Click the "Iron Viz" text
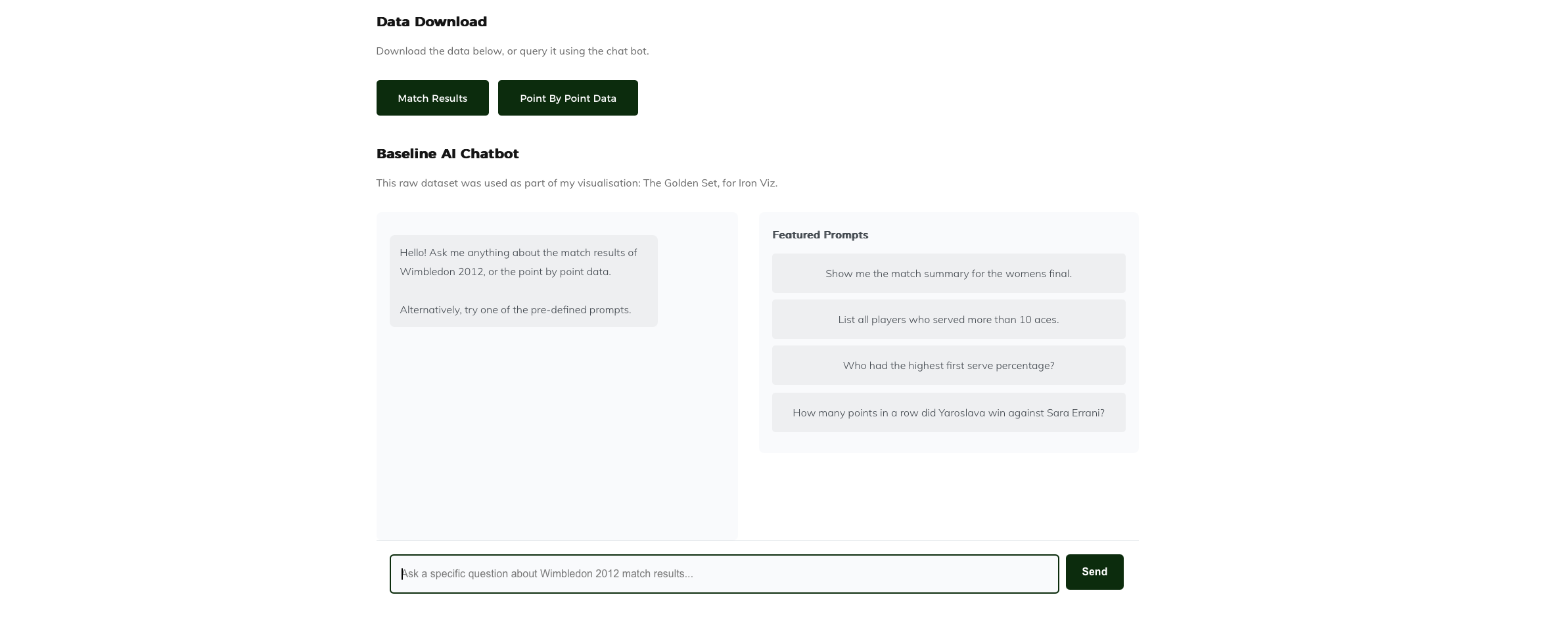The height and width of the screenshot is (618, 1568). (x=757, y=183)
